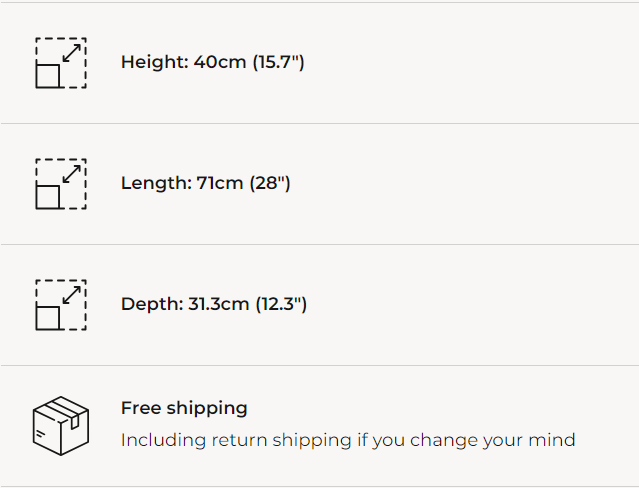Click the (12.3") inch value for Depth

point(280,304)
